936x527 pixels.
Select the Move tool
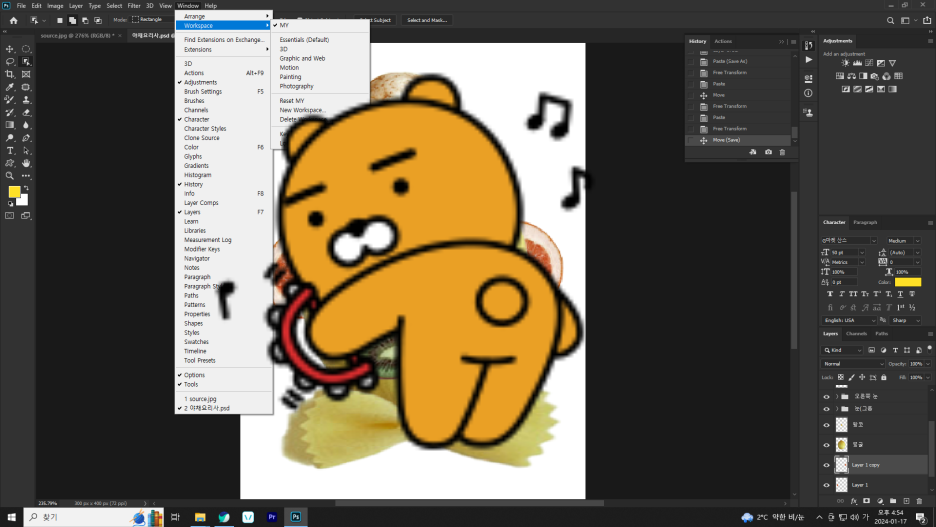pyautogui.click(x=10, y=49)
